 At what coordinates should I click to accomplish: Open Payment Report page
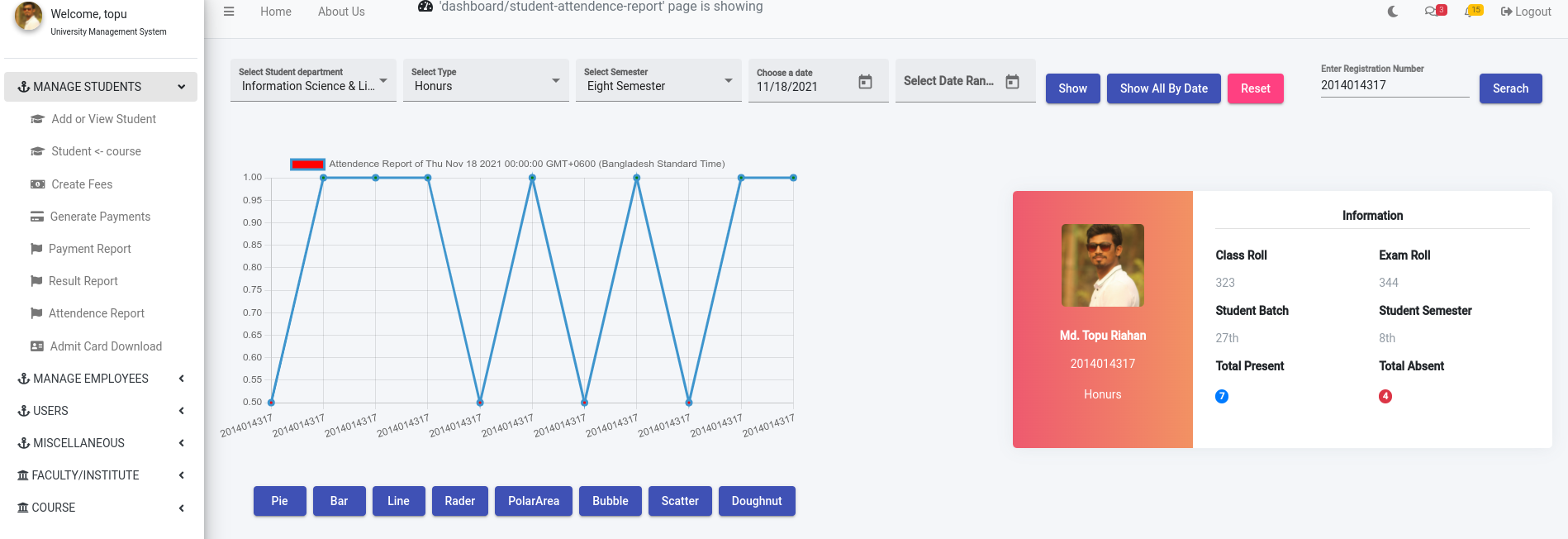(x=89, y=249)
